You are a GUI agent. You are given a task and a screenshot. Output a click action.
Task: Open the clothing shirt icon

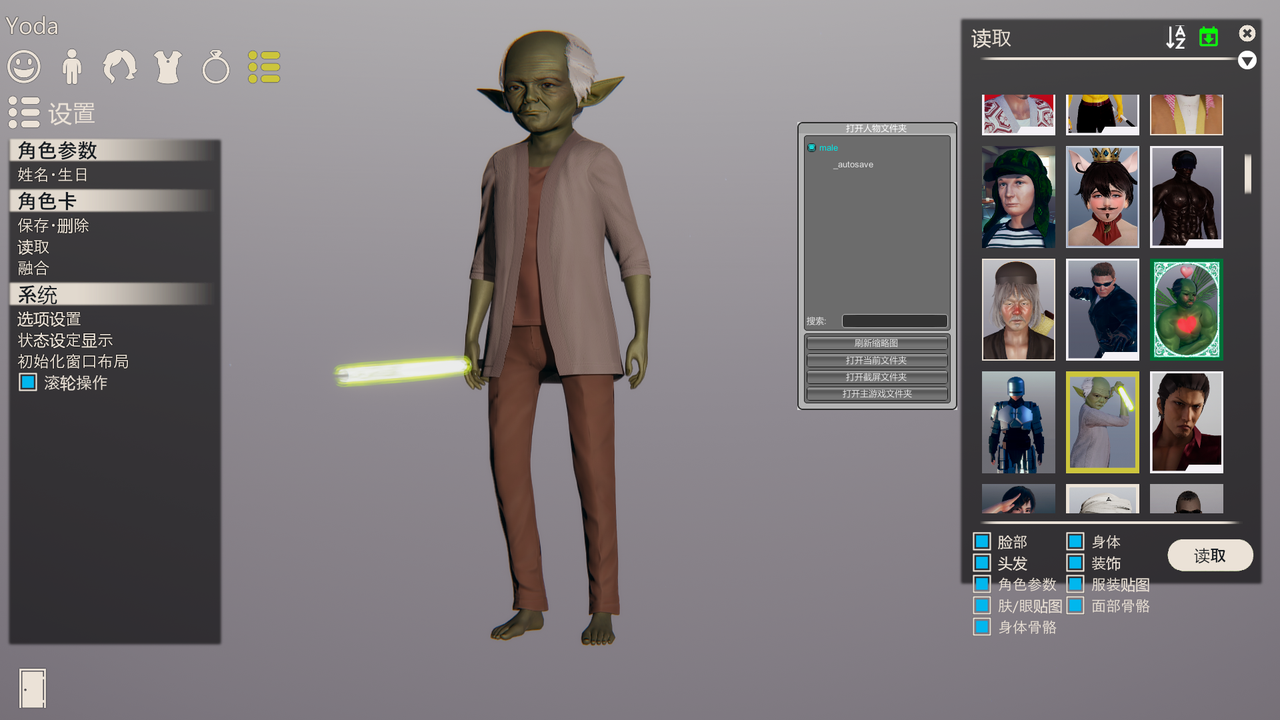point(168,67)
